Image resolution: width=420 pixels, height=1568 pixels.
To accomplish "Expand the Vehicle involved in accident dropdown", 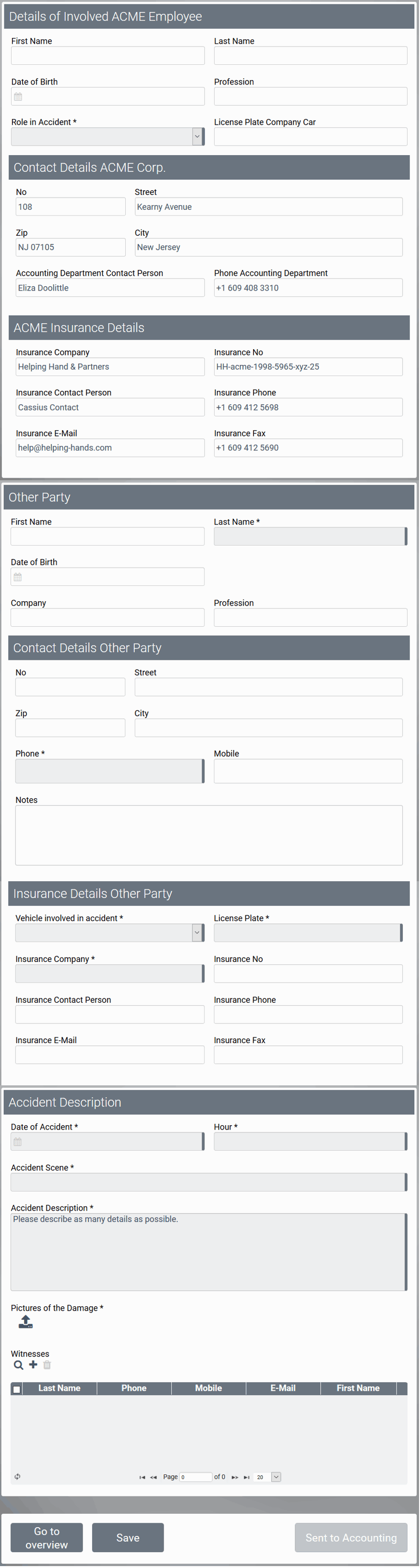I will (197, 933).
